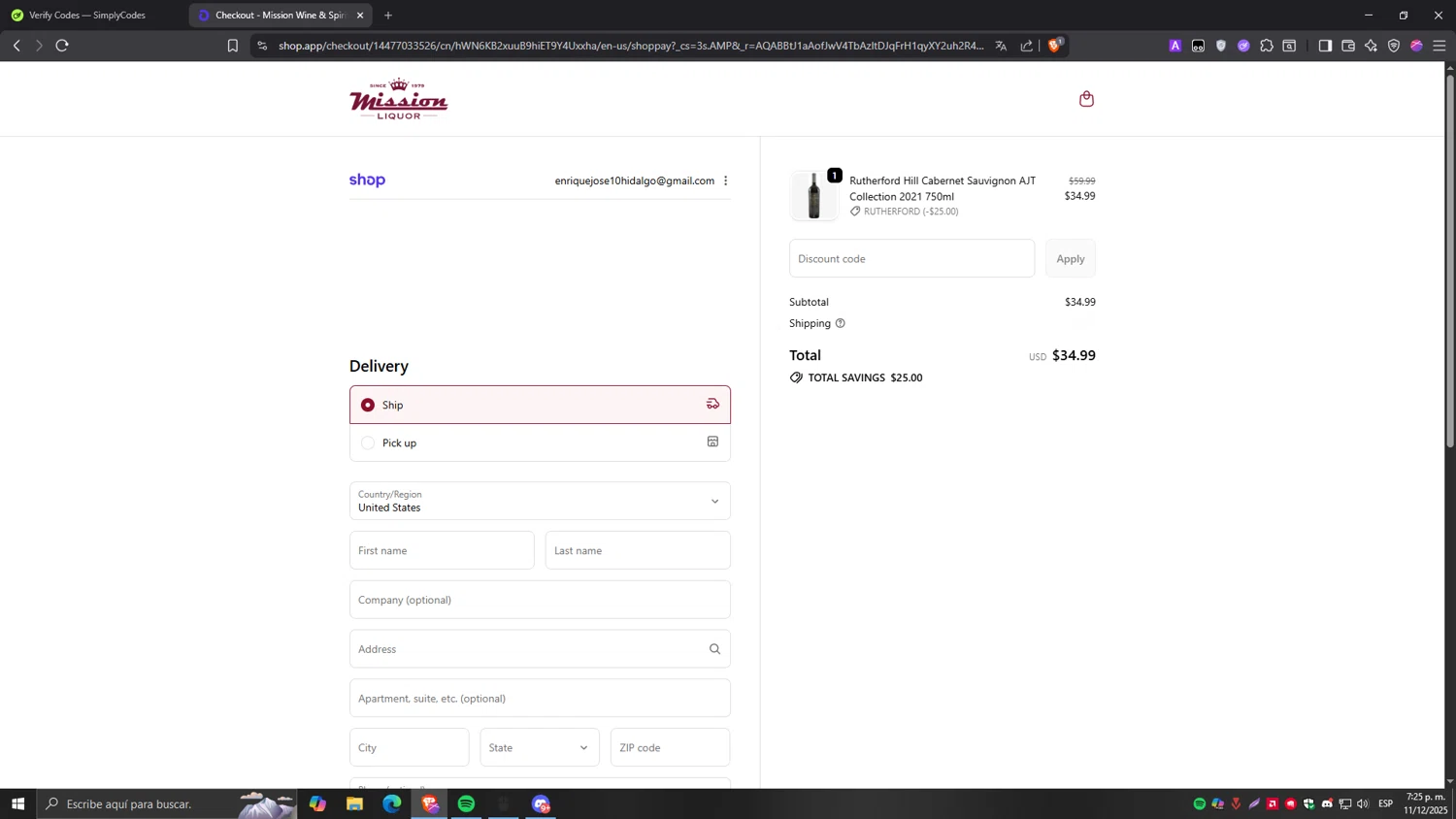Click the Apartment, suite field
This screenshot has height=819, width=1456.
[x=540, y=699]
